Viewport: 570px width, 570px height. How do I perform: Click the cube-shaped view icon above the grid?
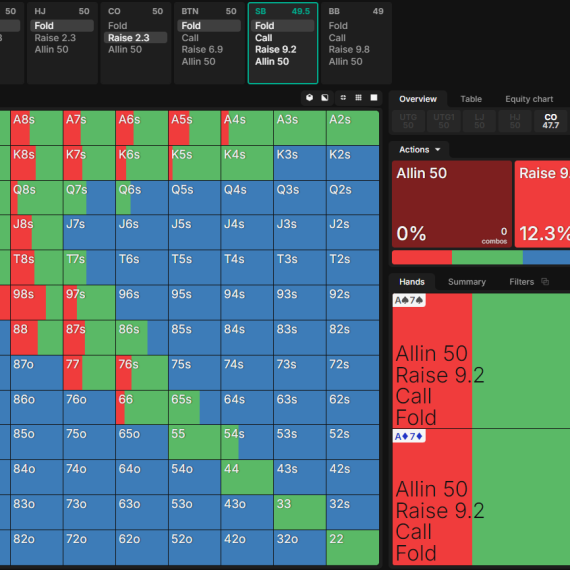309,97
